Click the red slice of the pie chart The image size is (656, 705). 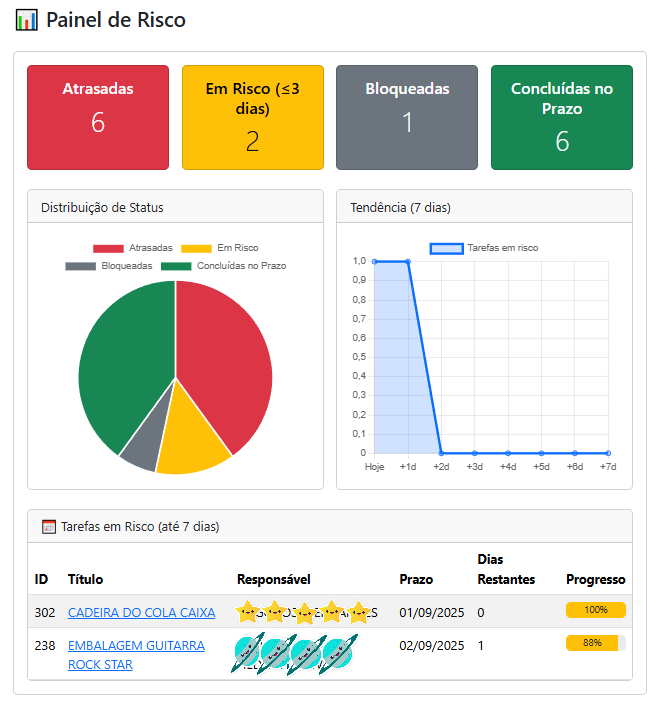click(225, 370)
